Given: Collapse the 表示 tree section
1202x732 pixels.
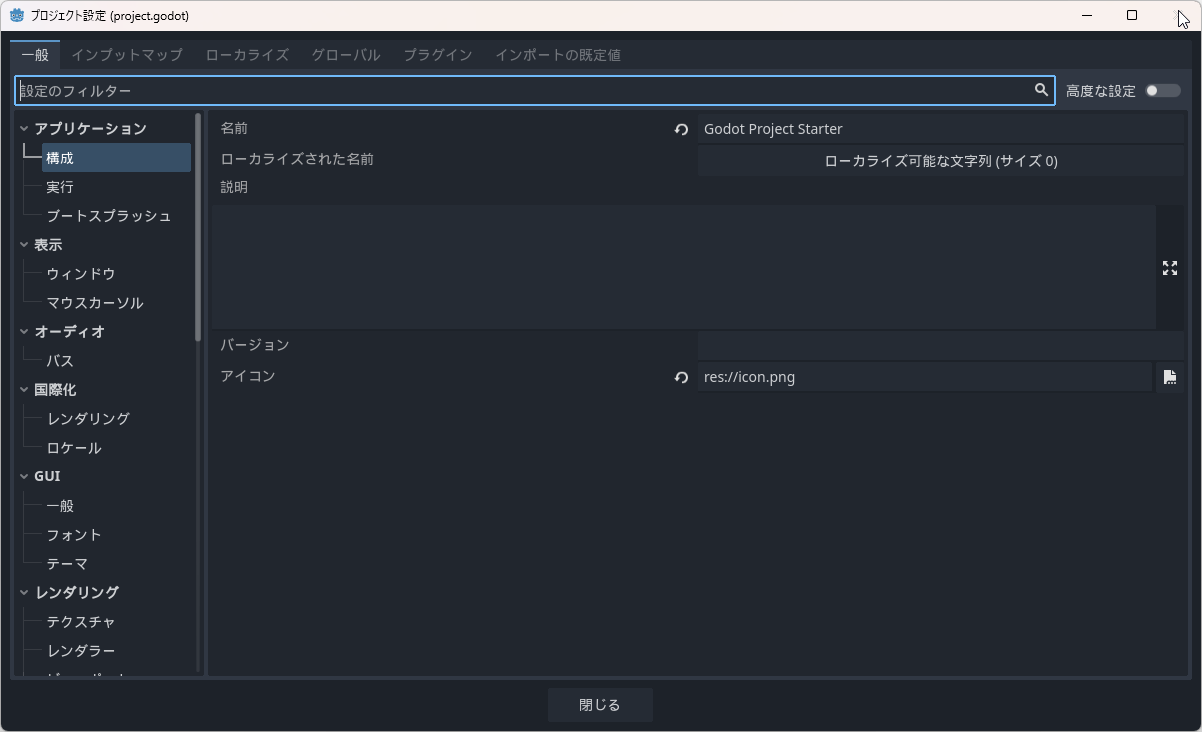Looking at the screenshot, I should pos(24,245).
